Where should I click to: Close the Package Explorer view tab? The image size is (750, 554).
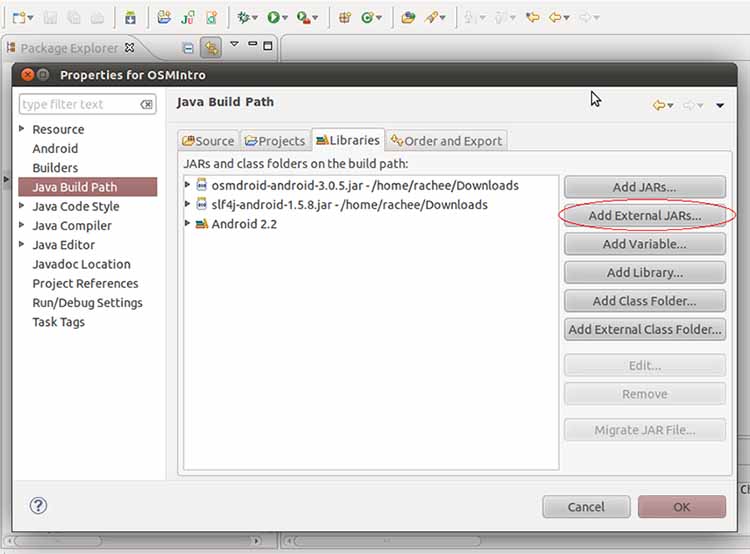(129, 48)
